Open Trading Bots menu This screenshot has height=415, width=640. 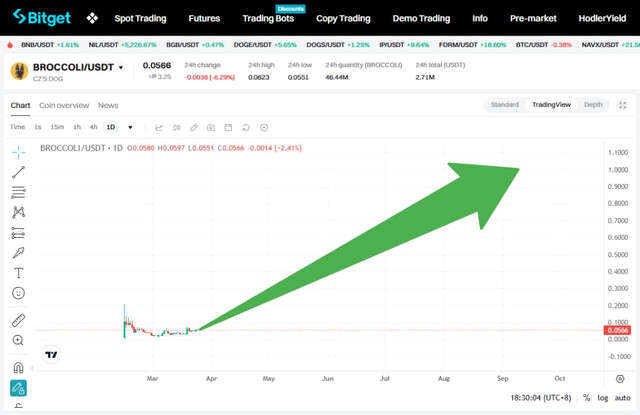tap(268, 18)
